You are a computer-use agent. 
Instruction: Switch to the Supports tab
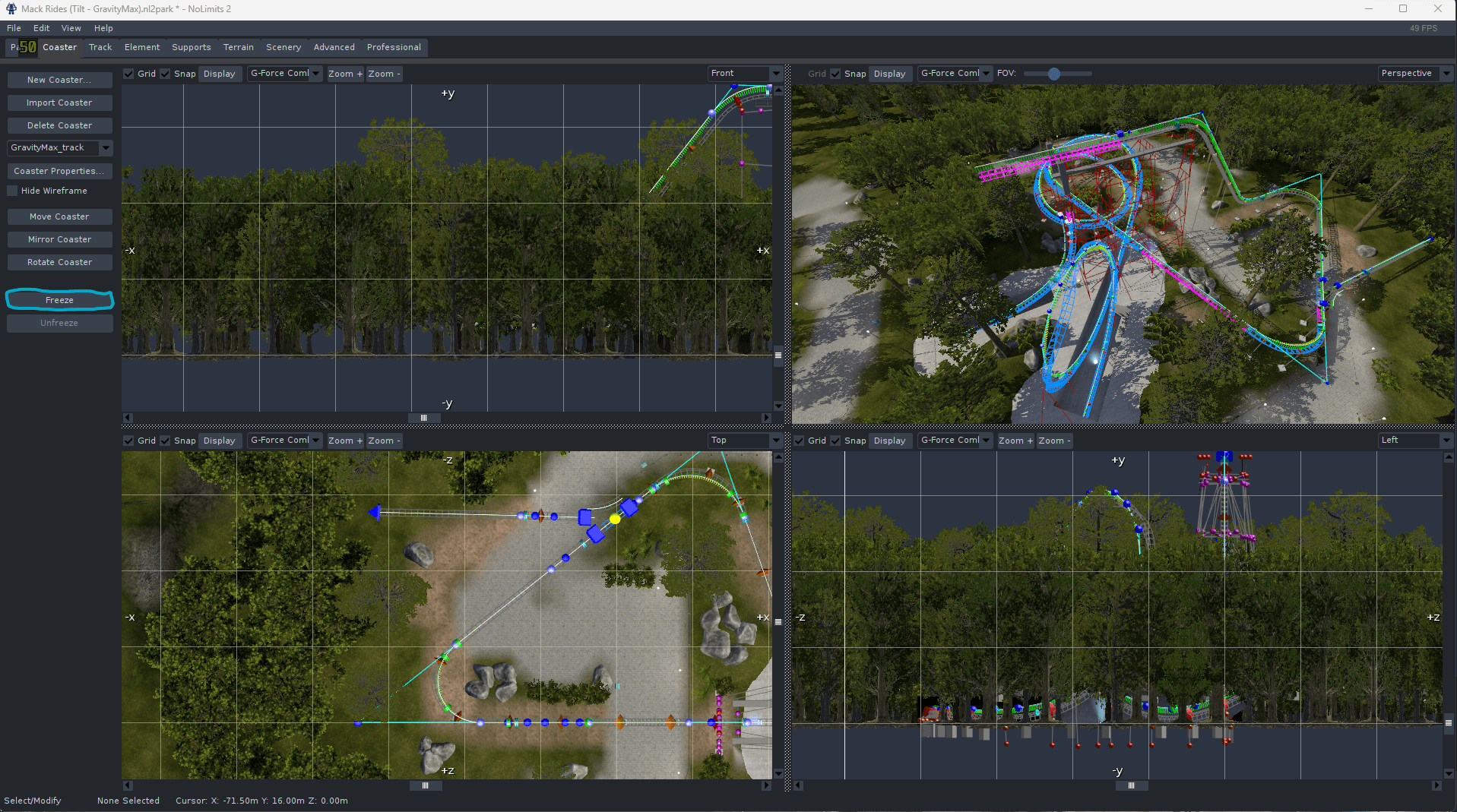(191, 47)
